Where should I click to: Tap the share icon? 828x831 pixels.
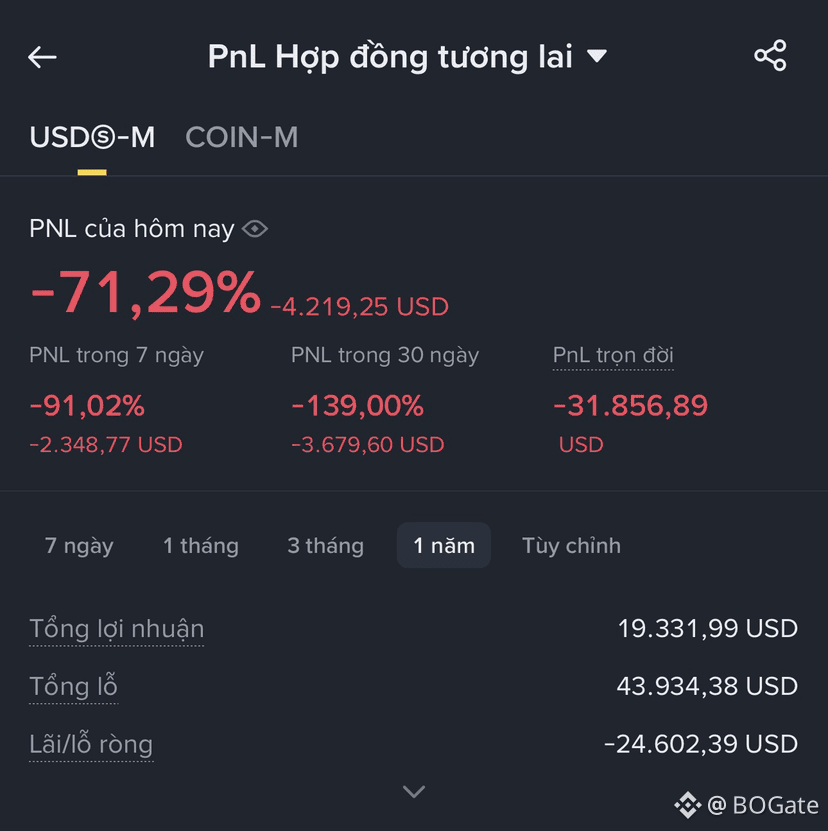point(770,55)
